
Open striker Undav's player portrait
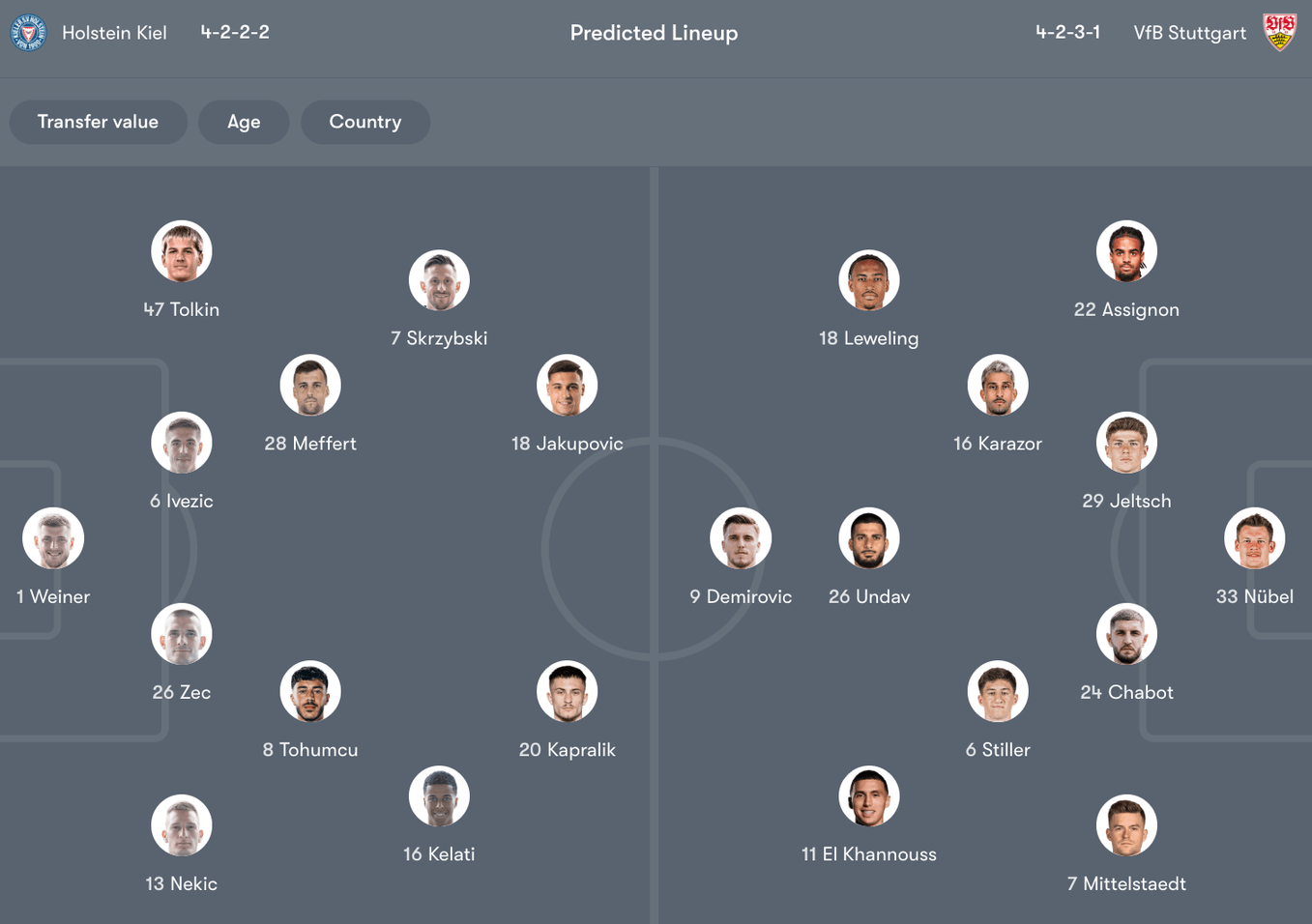pyautogui.click(x=868, y=538)
